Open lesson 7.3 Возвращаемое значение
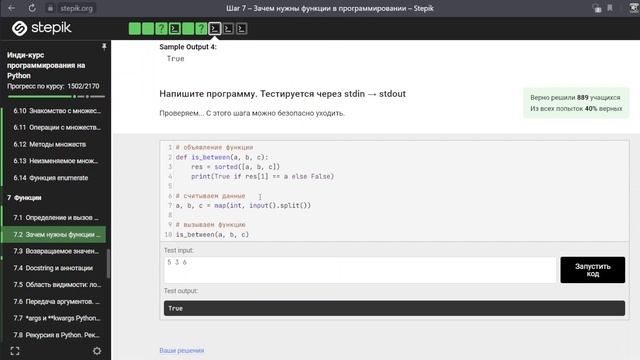The width and height of the screenshot is (640, 360). tap(56, 251)
